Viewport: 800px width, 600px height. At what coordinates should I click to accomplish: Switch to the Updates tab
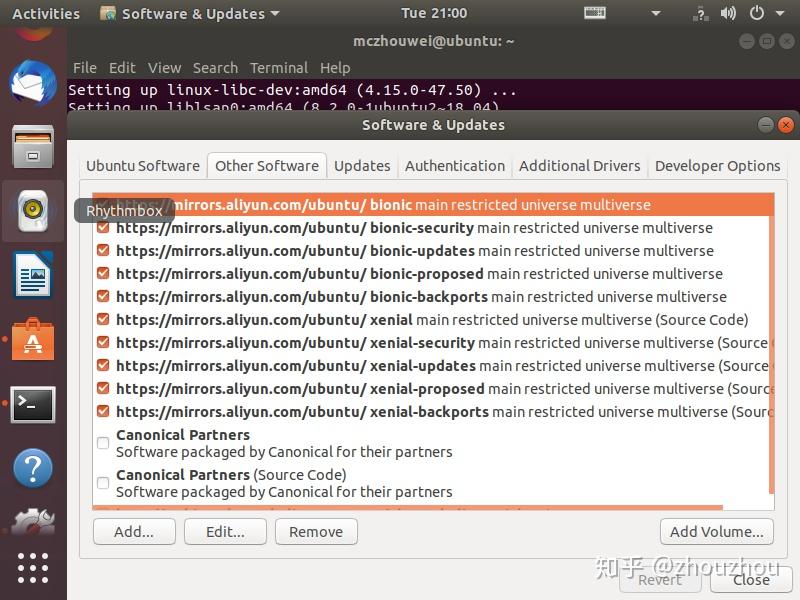click(362, 166)
